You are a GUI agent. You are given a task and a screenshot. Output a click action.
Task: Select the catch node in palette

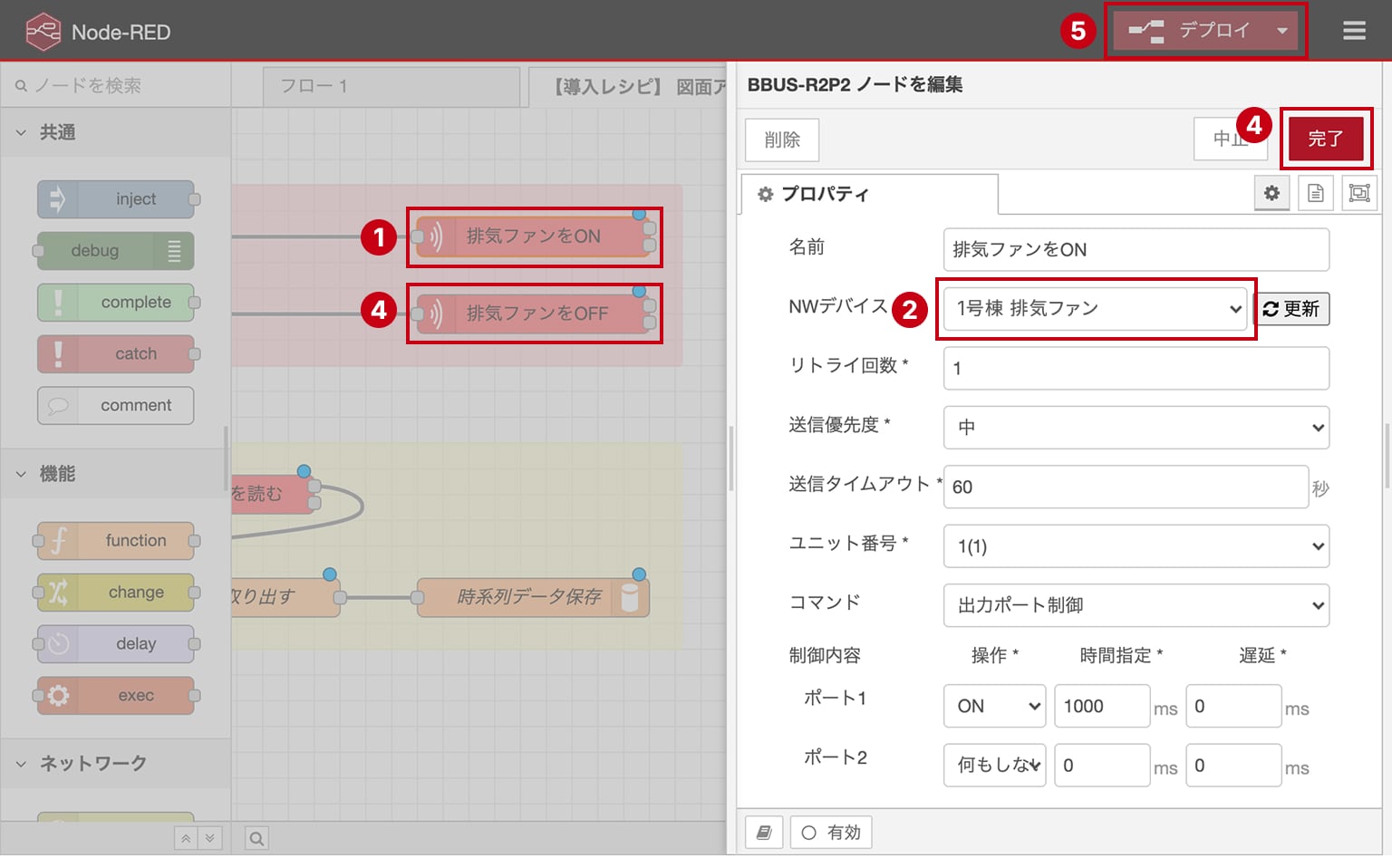116,354
